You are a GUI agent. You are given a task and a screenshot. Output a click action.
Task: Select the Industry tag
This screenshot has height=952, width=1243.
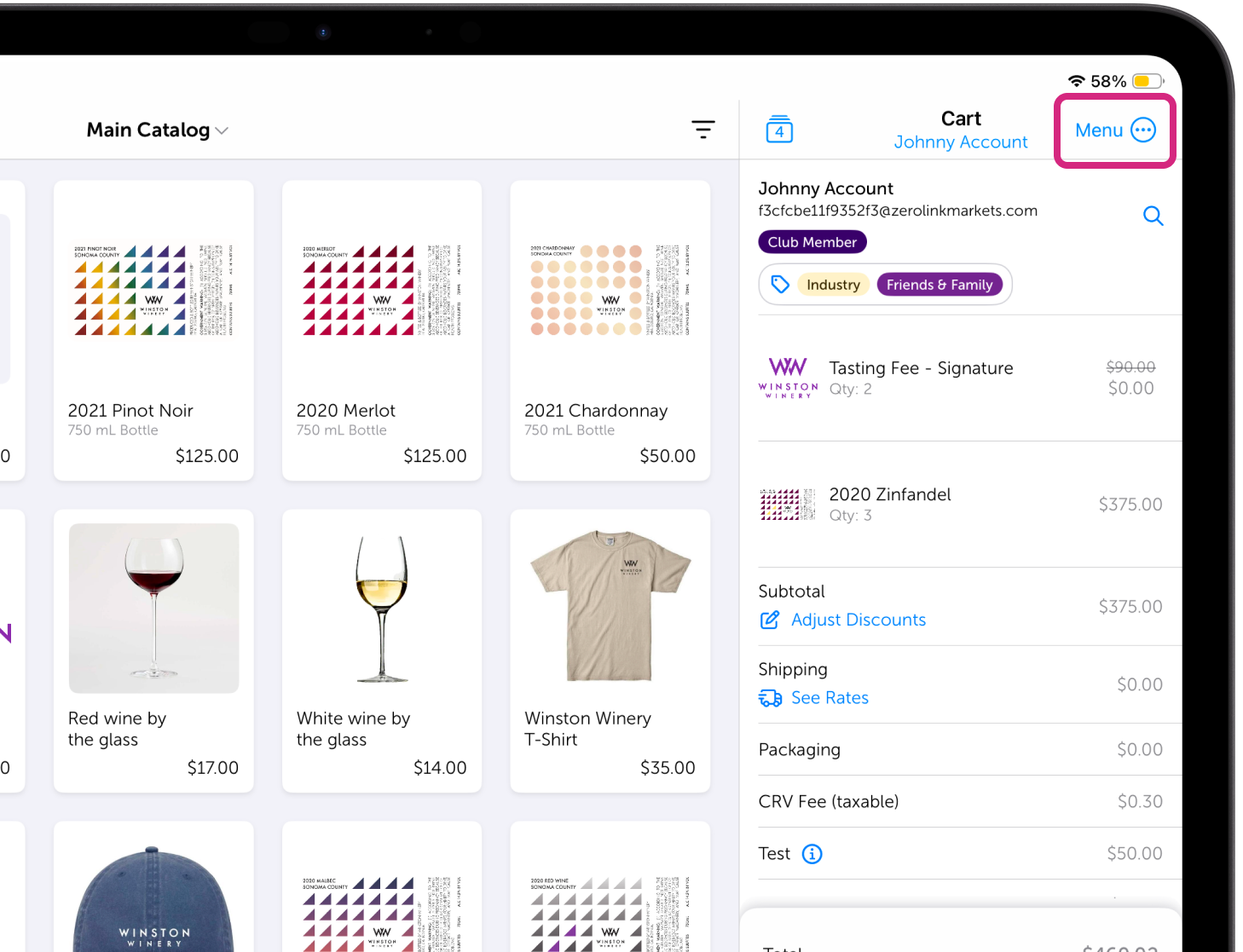pos(833,285)
